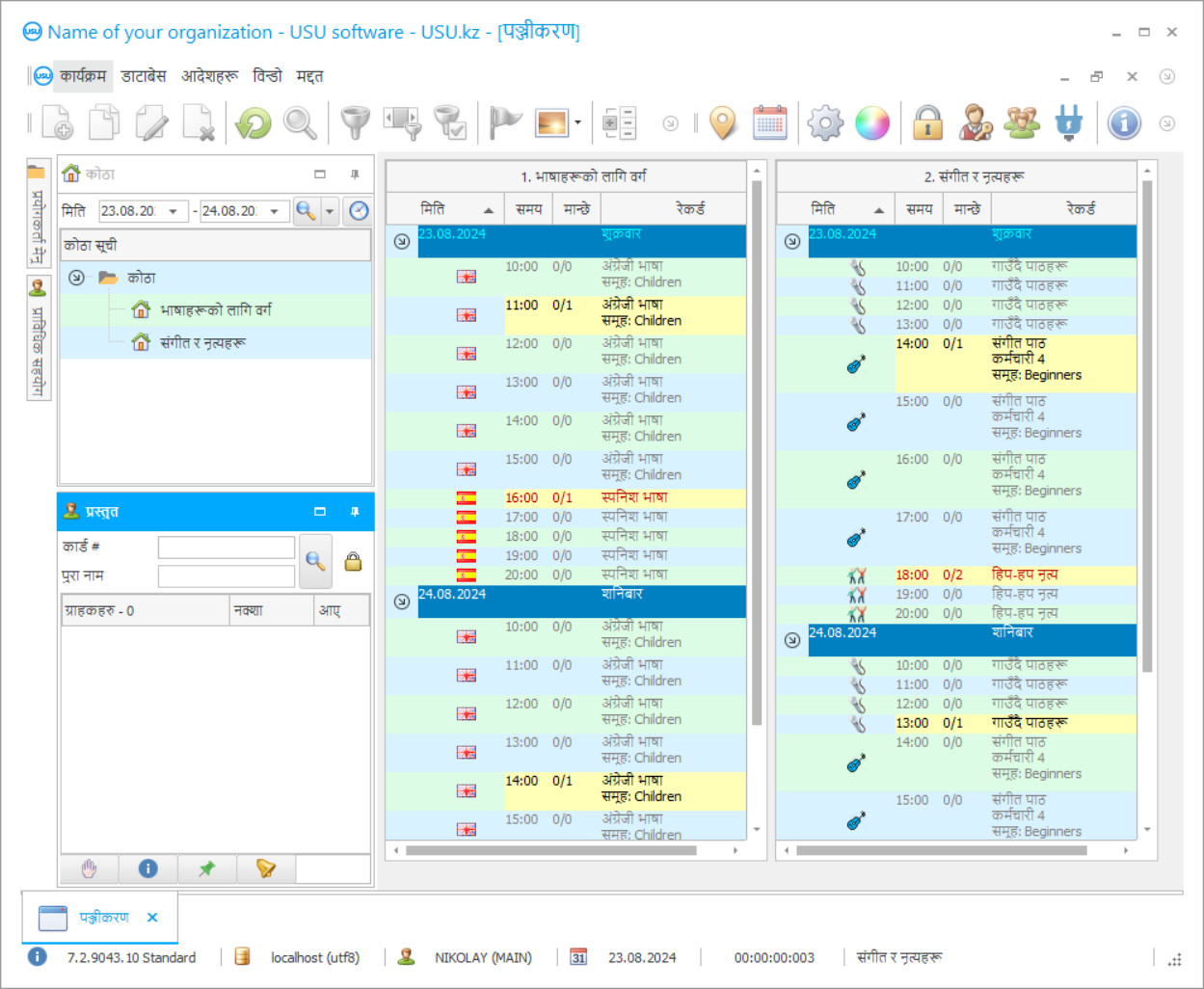
Task: Pin the कोठा panel
Action: click(355, 174)
